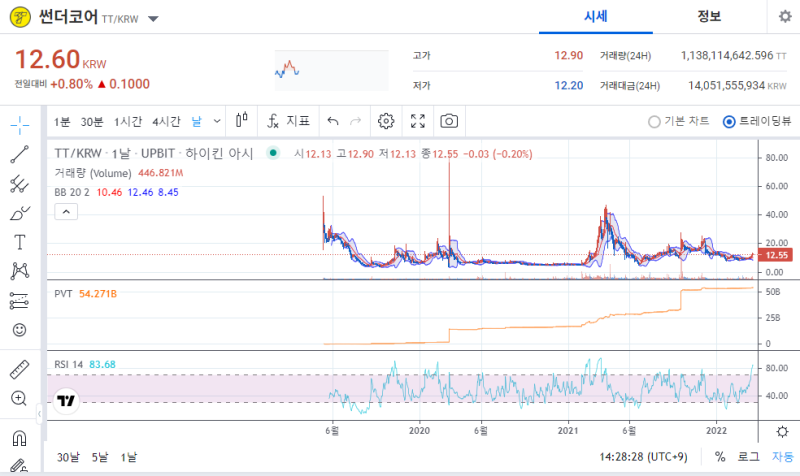Viewport: 800px width, 476px height.
Task: Click the 12.90 high price value
Action: click(568, 55)
